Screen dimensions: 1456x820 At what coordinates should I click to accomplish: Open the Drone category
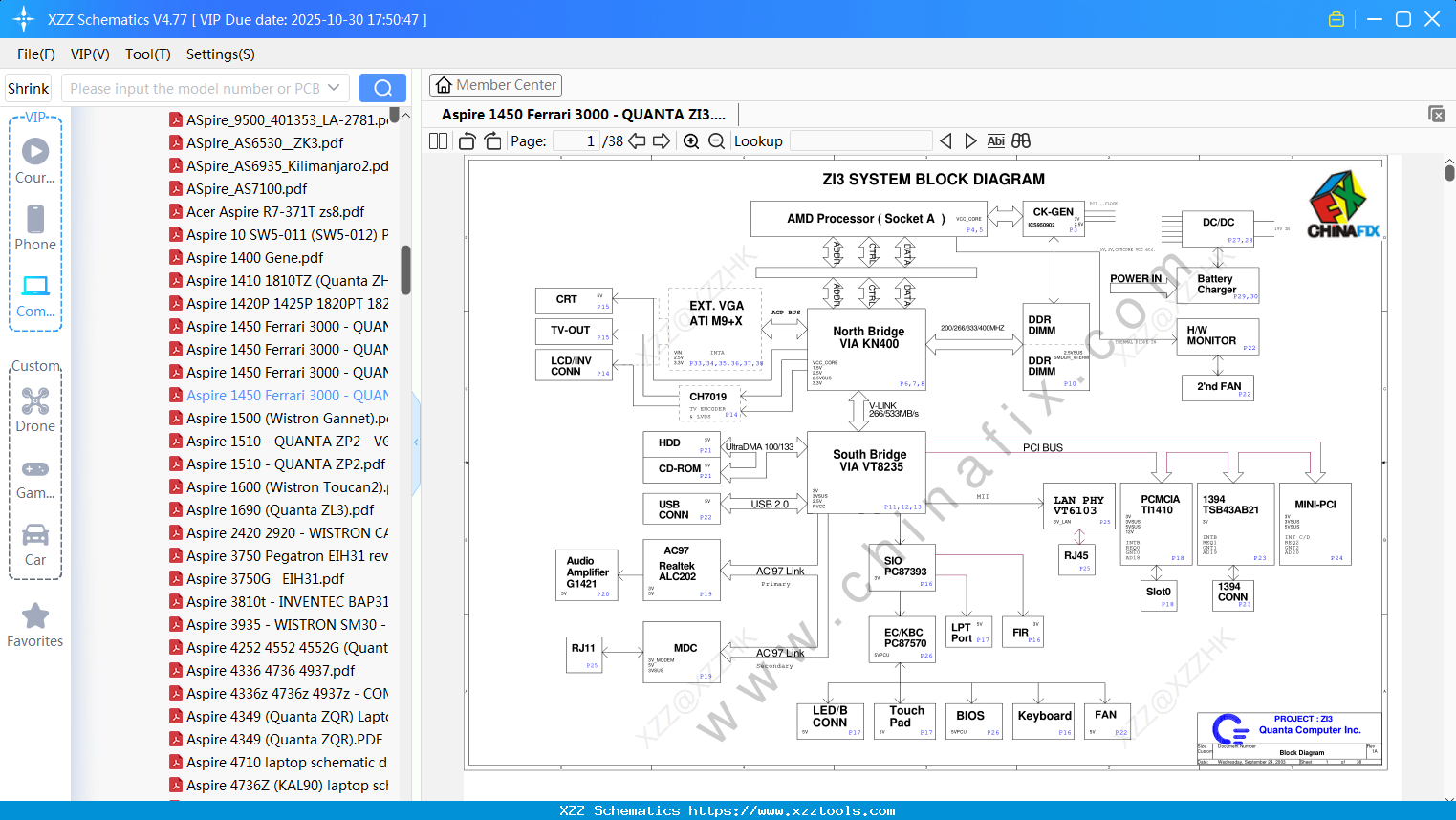point(35,409)
